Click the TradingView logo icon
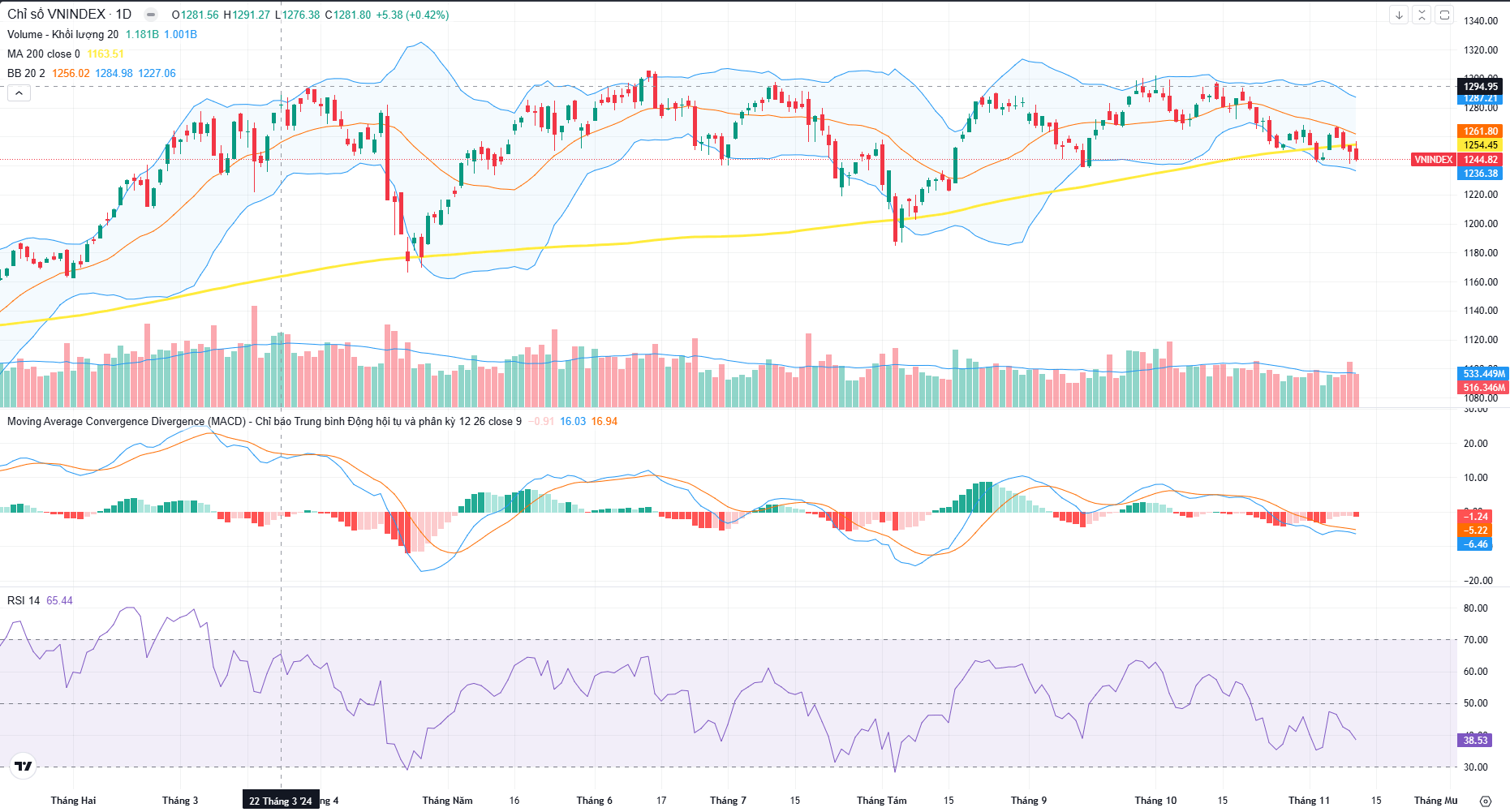The image size is (1510, 812). [x=24, y=766]
